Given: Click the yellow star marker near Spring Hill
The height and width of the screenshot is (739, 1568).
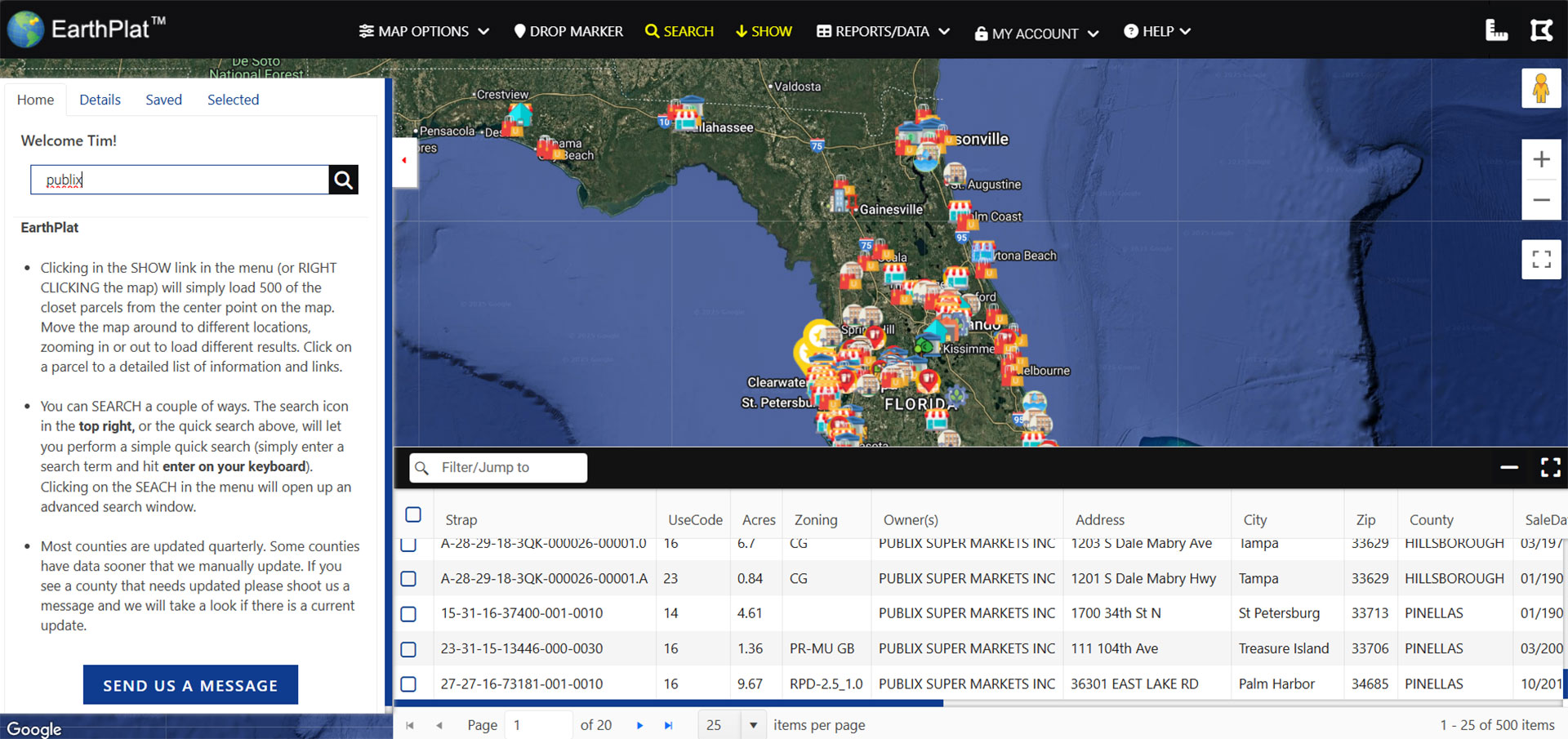Looking at the screenshot, I should 817,335.
